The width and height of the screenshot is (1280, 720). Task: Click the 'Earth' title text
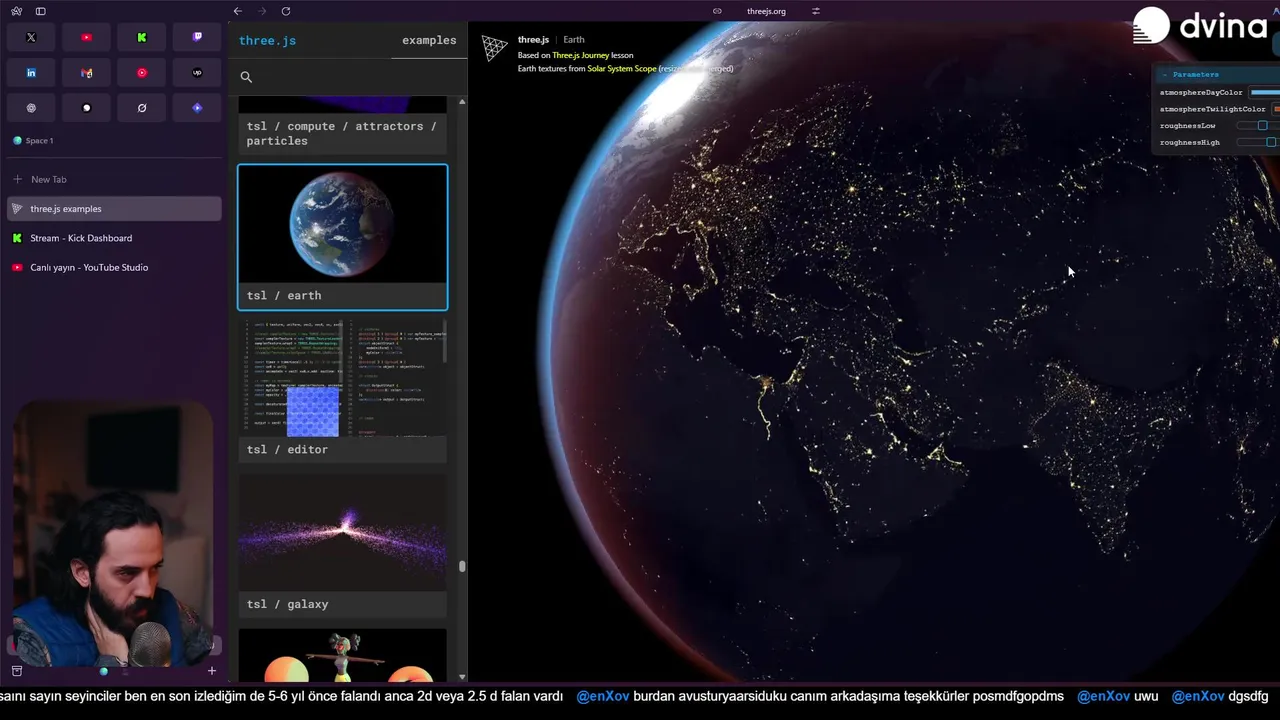[574, 40]
